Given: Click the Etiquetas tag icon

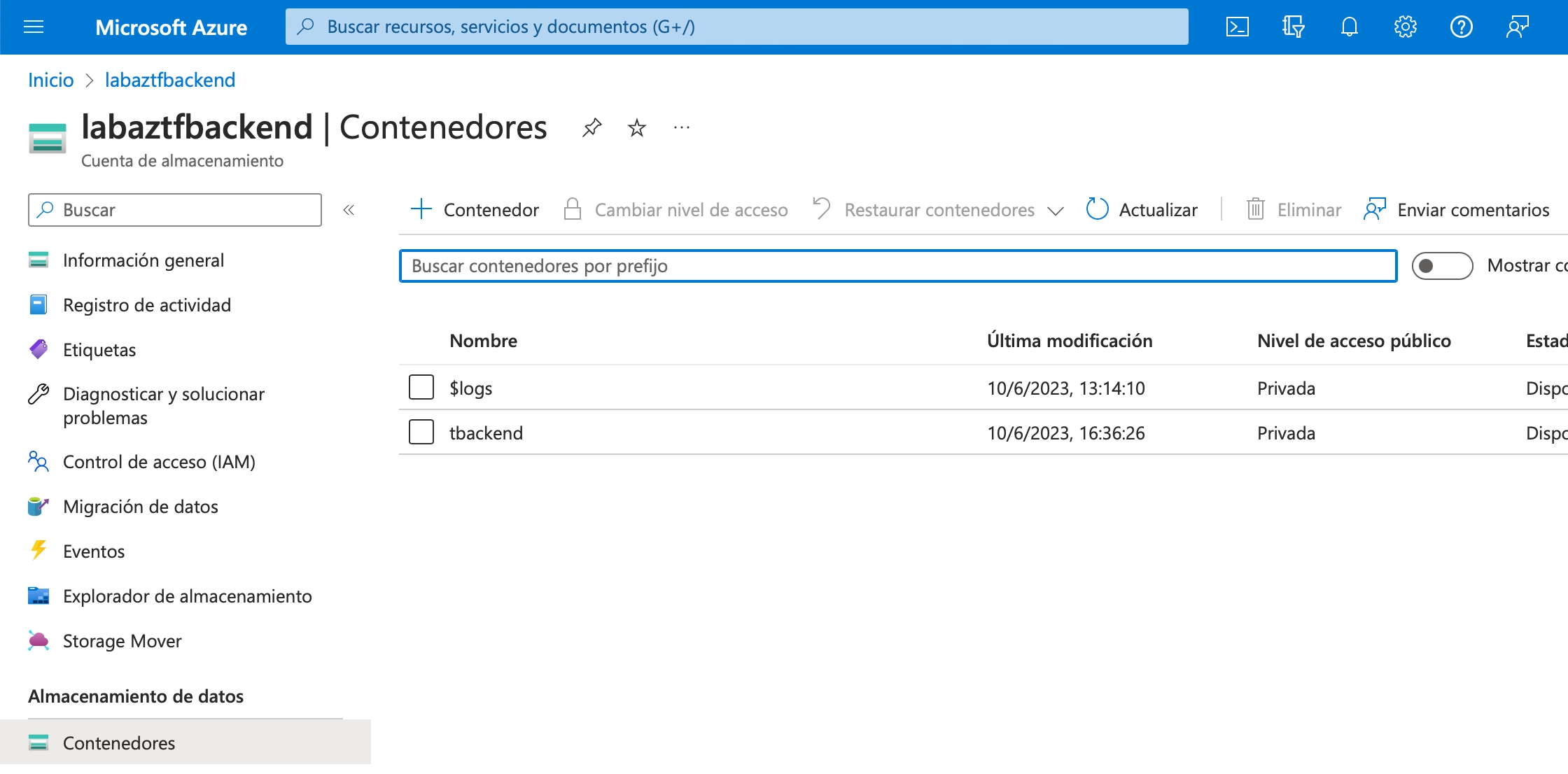Looking at the screenshot, I should (x=38, y=349).
